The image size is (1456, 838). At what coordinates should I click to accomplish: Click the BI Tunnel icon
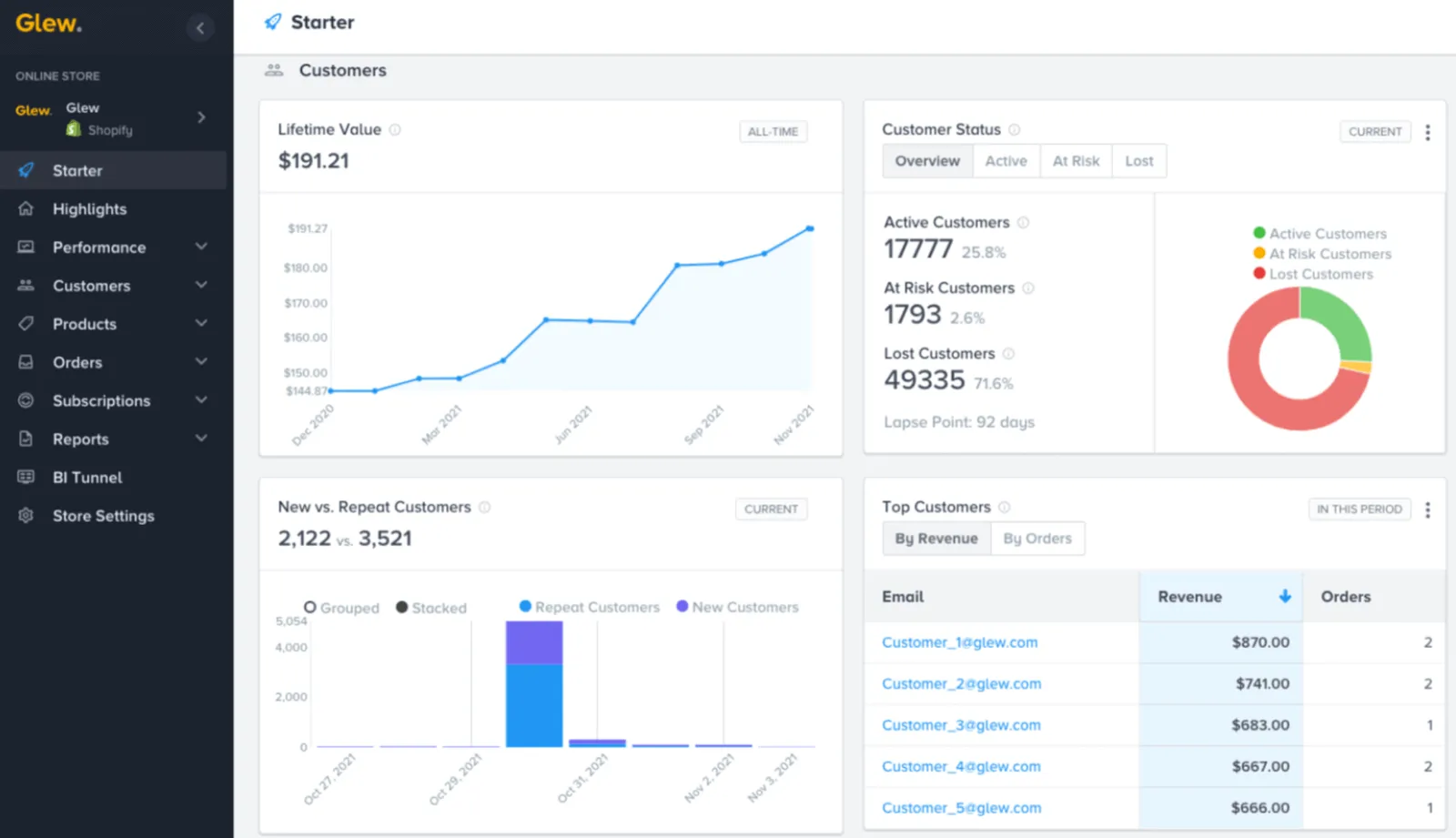pyautogui.click(x=26, y=477)
